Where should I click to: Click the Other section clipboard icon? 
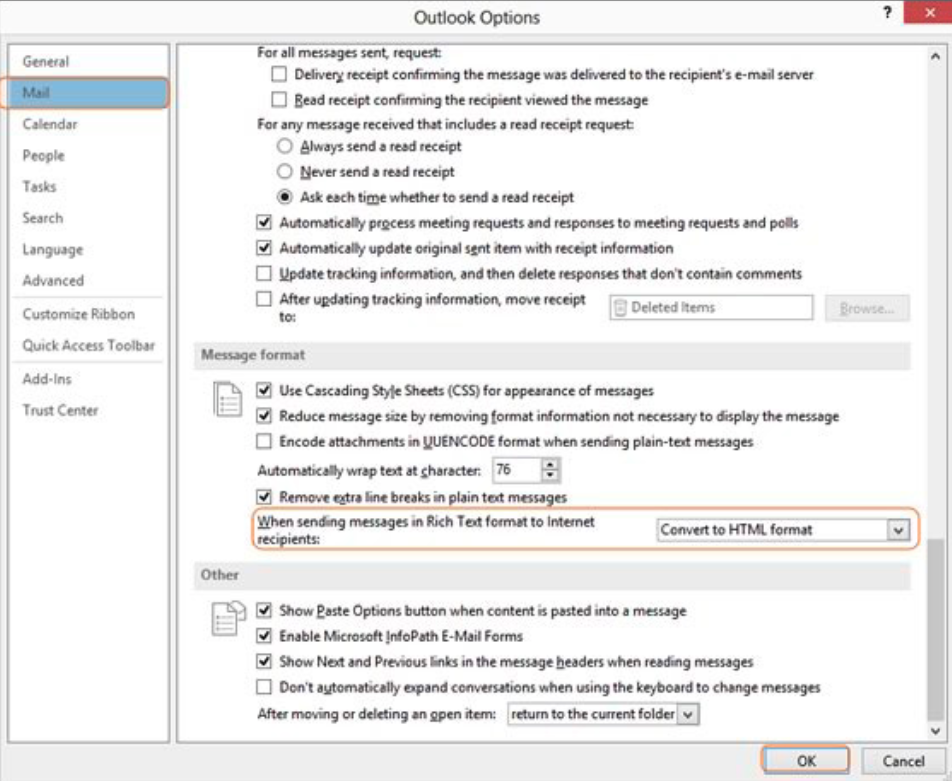tap(228, 620)
